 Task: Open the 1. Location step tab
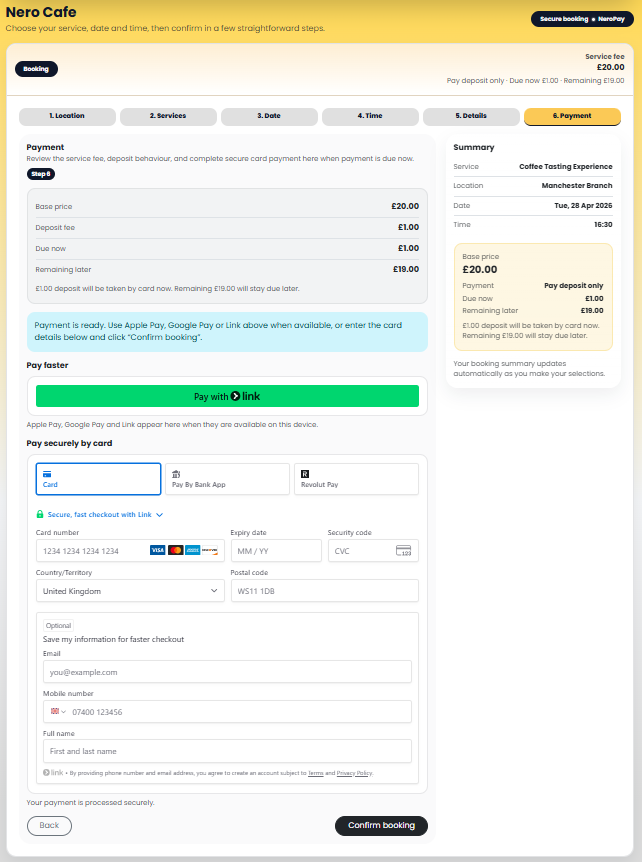pyautogui.click(x=67, y=116)
